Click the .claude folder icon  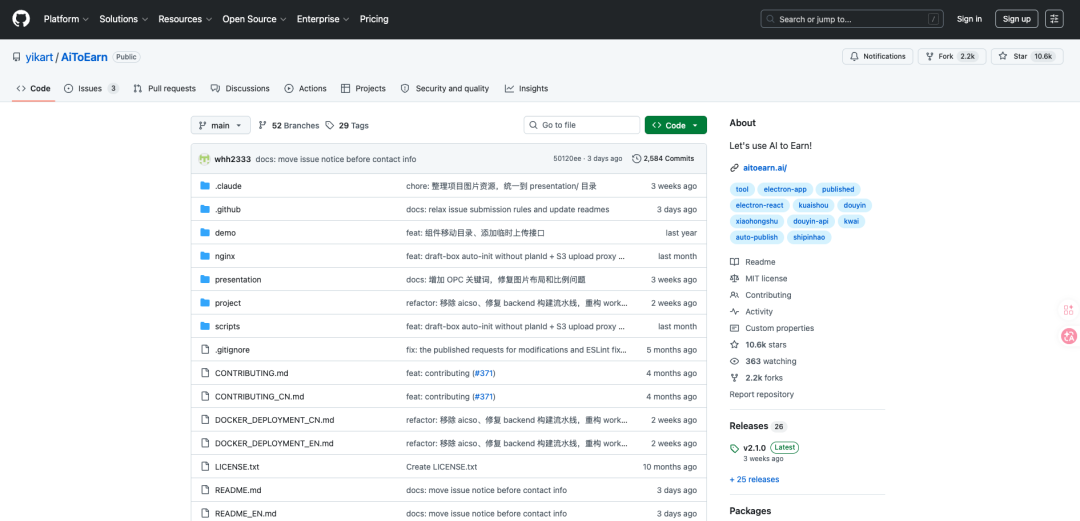(205, 186)
